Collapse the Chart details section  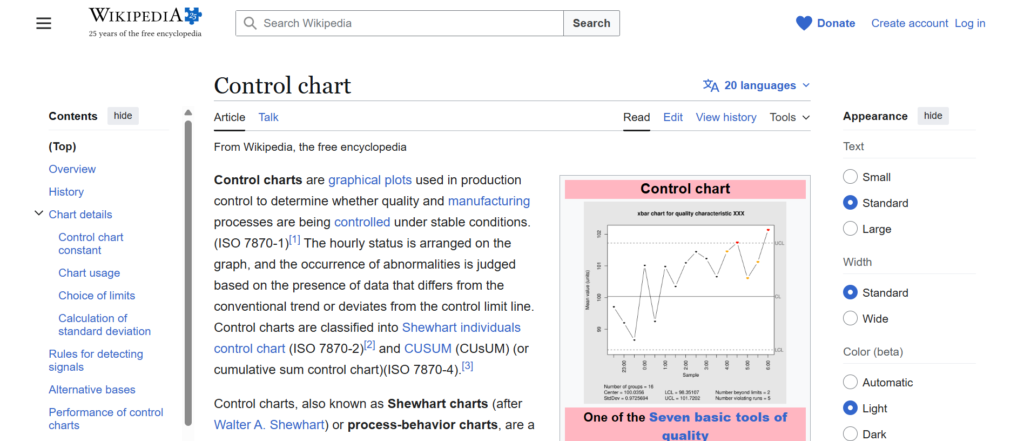click(x=39, y=214)
